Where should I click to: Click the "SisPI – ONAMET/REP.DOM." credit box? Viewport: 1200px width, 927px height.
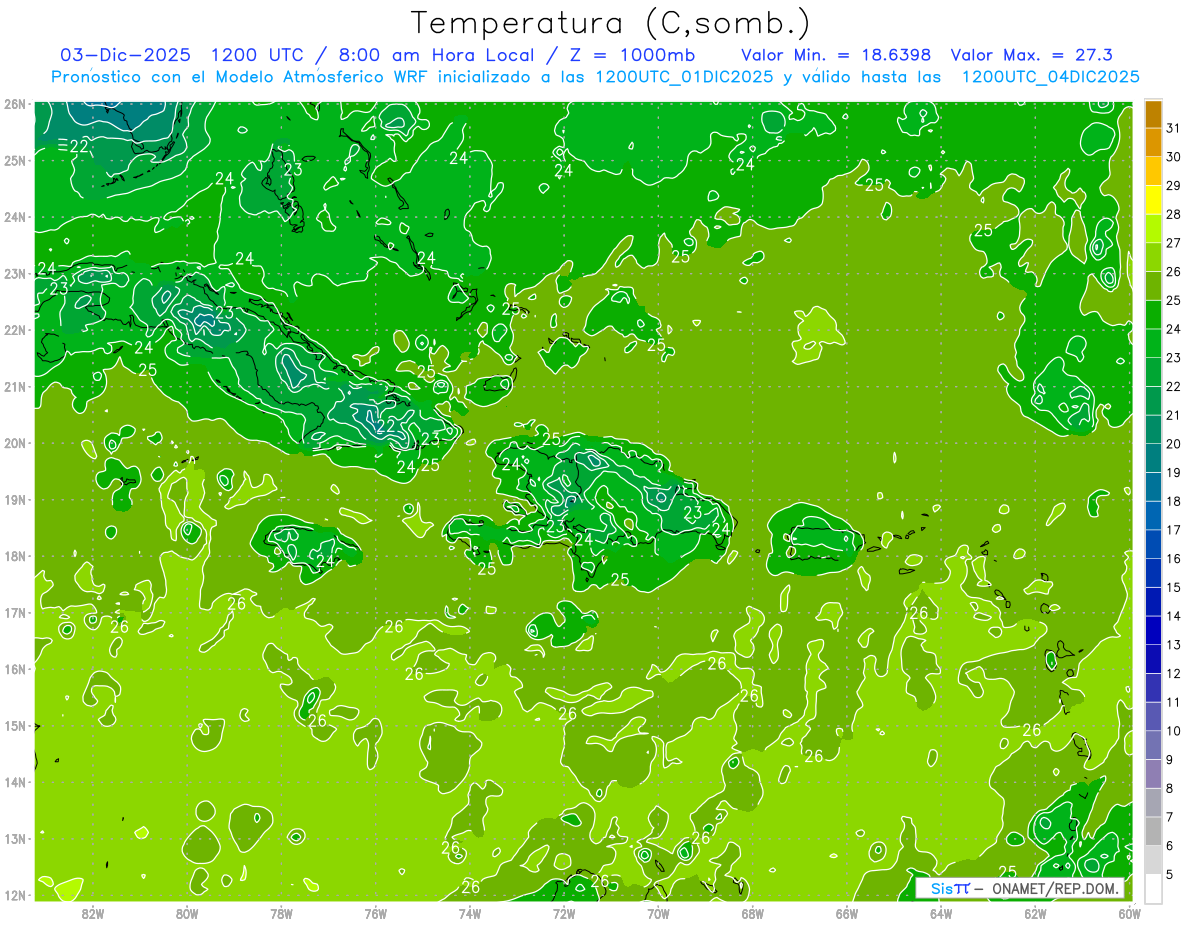[x=1019, y=888]
